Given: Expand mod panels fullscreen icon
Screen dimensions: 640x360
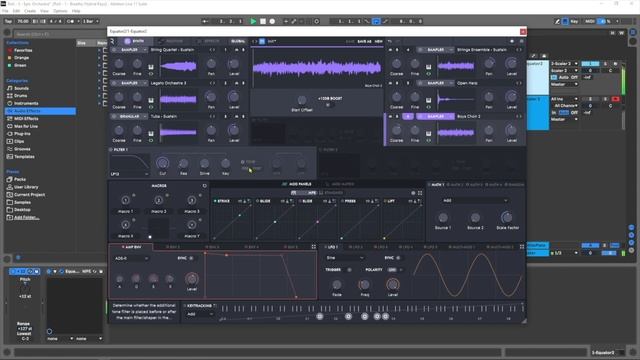Looking at the screenshot, I should click(420, 193).
